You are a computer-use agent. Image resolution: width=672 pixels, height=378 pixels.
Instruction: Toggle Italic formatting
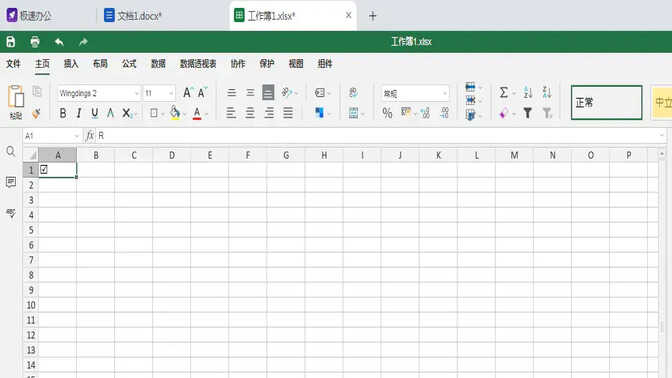(x=79, y=113)
